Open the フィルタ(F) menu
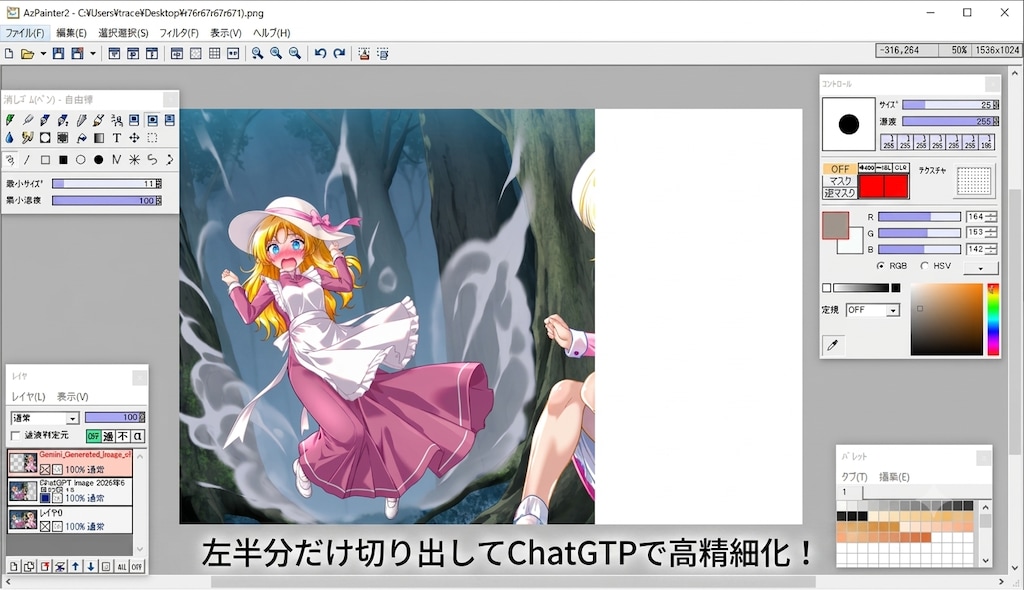 point(179,33)
